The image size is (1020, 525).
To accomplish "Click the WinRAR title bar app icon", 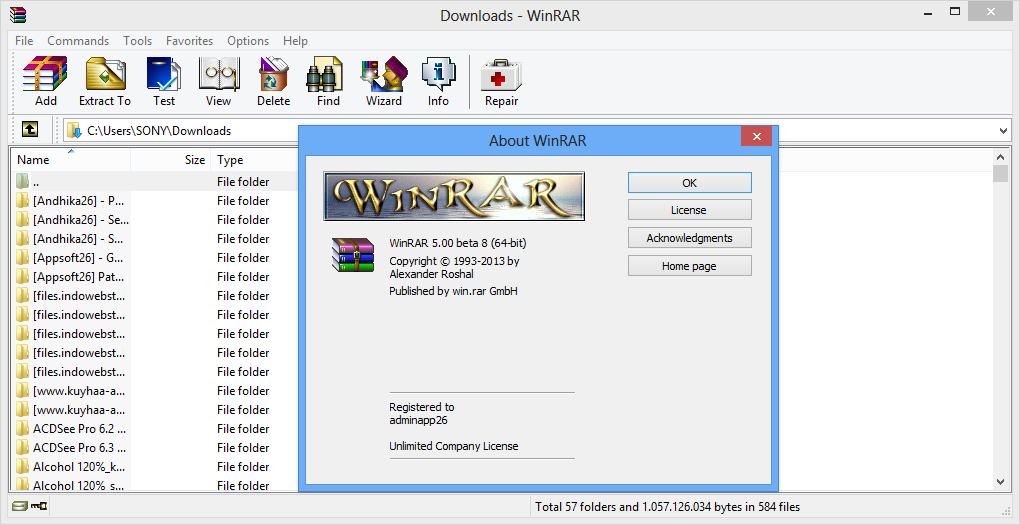I will tap(18, 14).
